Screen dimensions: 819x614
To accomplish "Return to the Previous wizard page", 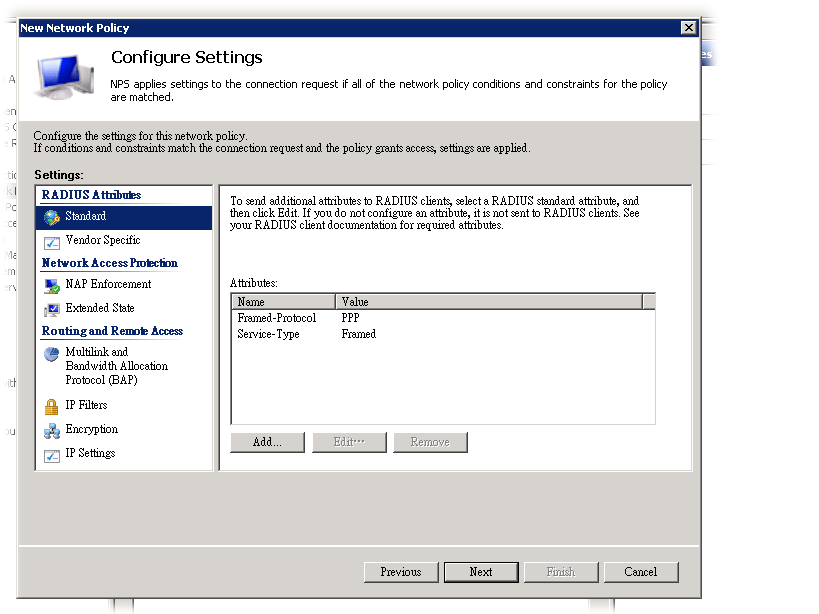I will (x=400, y=572).
